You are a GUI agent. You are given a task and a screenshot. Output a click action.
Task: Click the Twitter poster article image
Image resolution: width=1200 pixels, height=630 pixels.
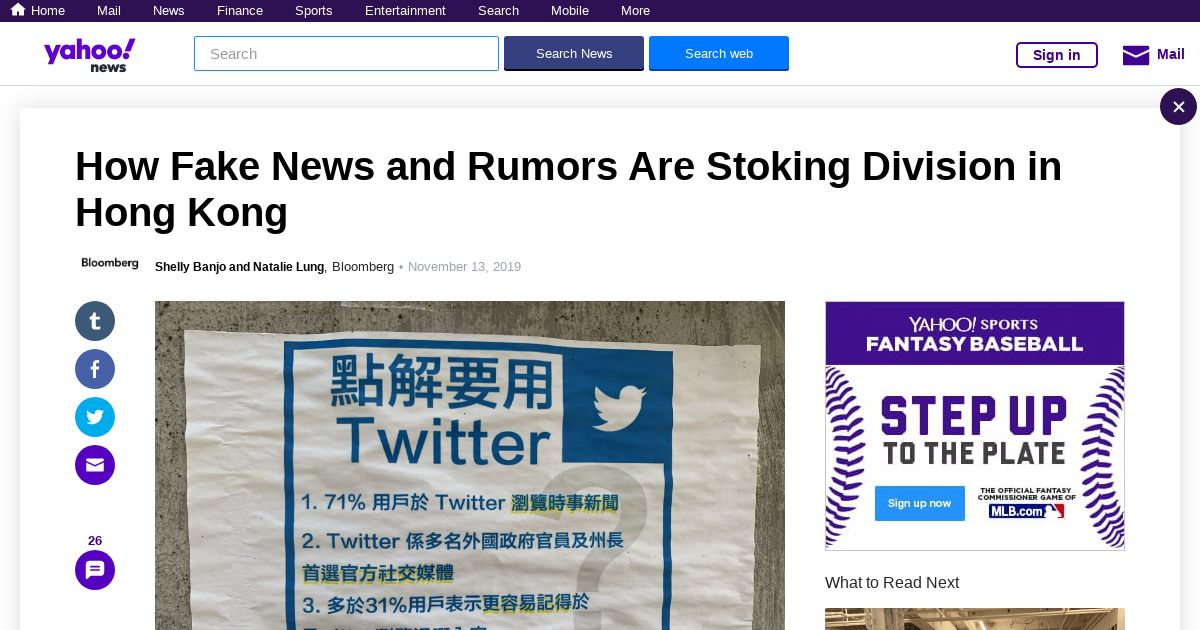click(x=470, y=465)
